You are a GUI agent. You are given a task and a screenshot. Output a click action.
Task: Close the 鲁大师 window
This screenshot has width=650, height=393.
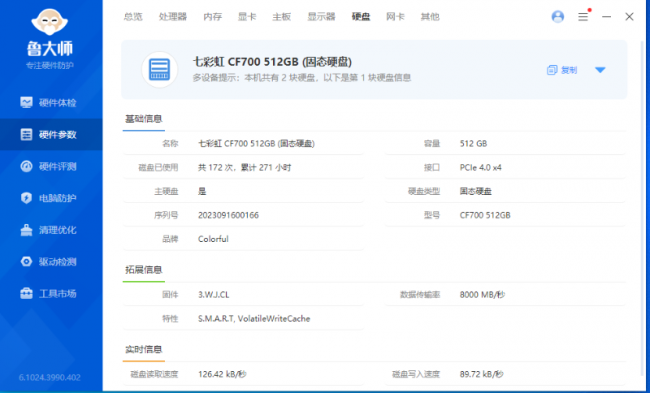(629, 17)
